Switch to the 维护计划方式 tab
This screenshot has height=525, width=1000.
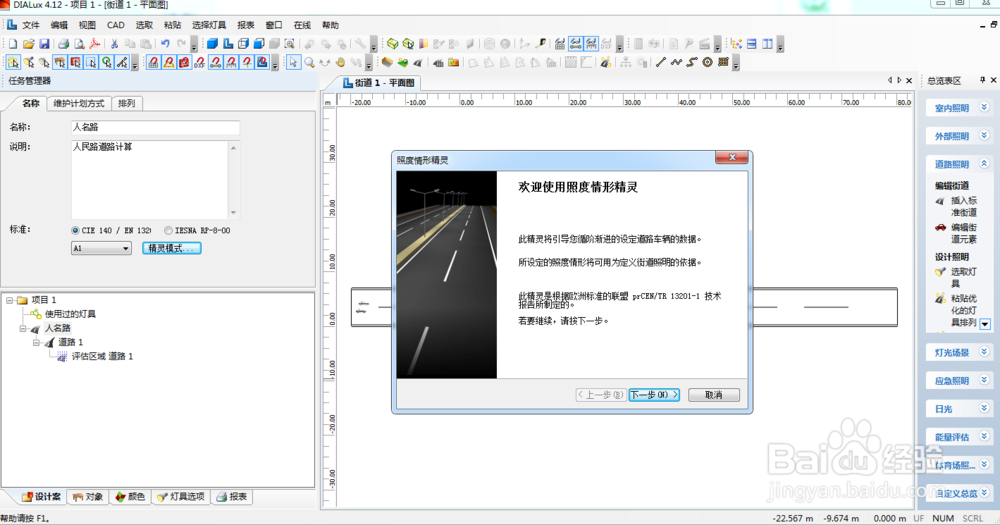pyautogui.click(x=78, y=103)
